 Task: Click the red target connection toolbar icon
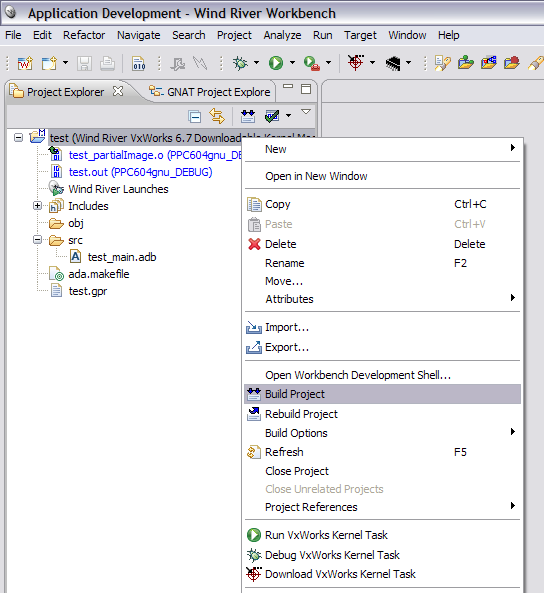(x=356, y=62)
